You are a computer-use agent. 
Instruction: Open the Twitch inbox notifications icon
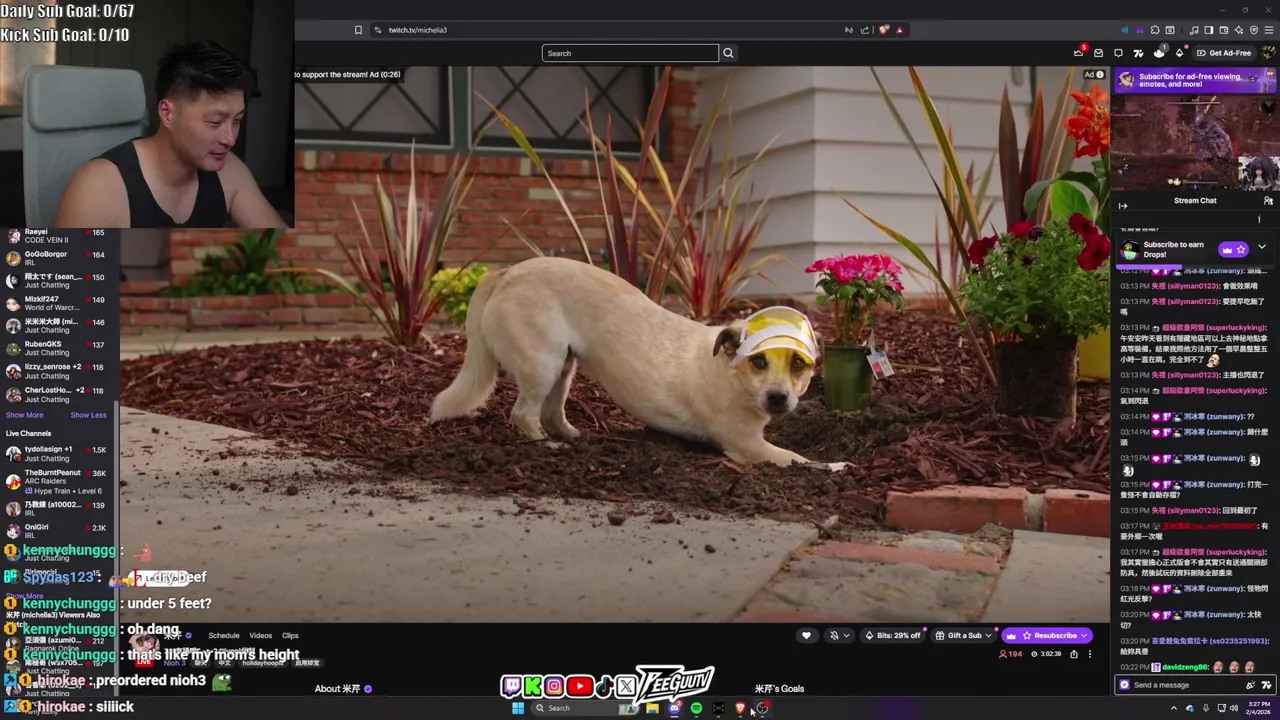[x=1098, y=53]
